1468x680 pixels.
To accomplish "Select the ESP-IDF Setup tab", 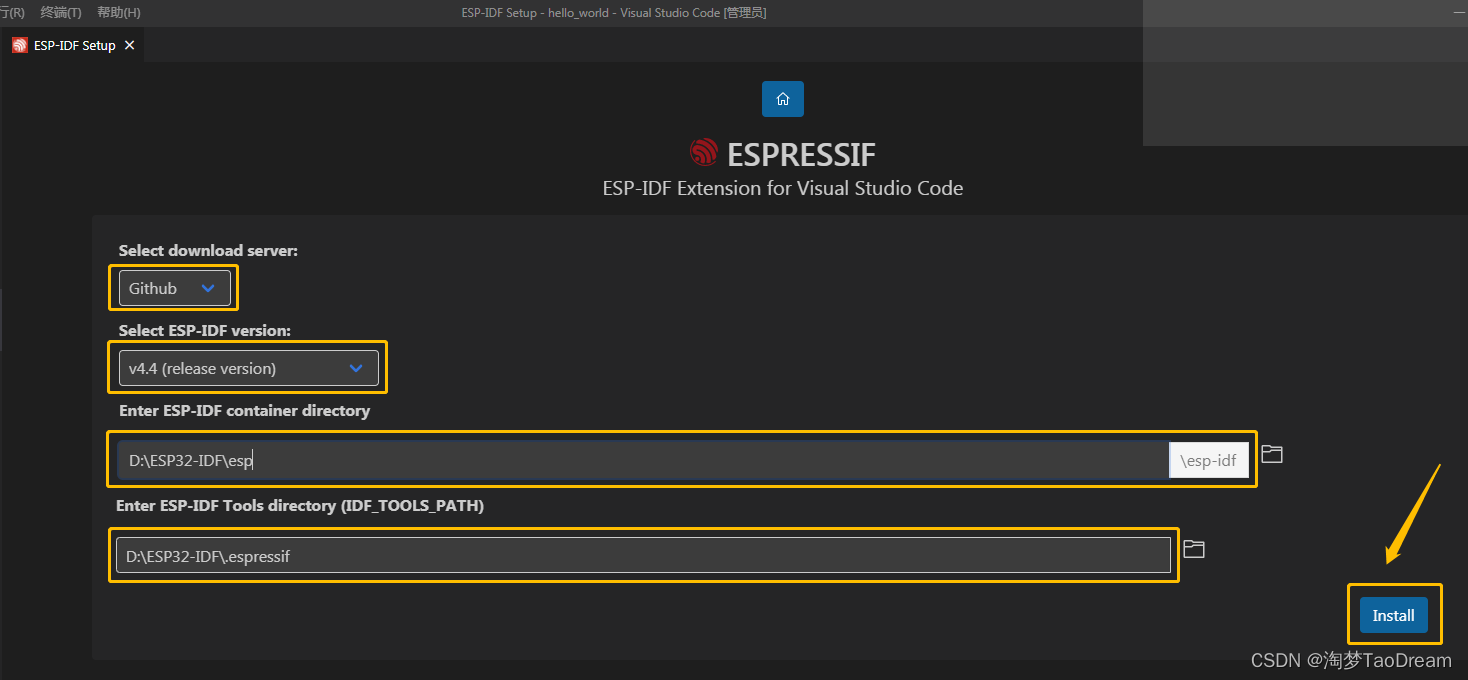I will [x=73, y=45].
